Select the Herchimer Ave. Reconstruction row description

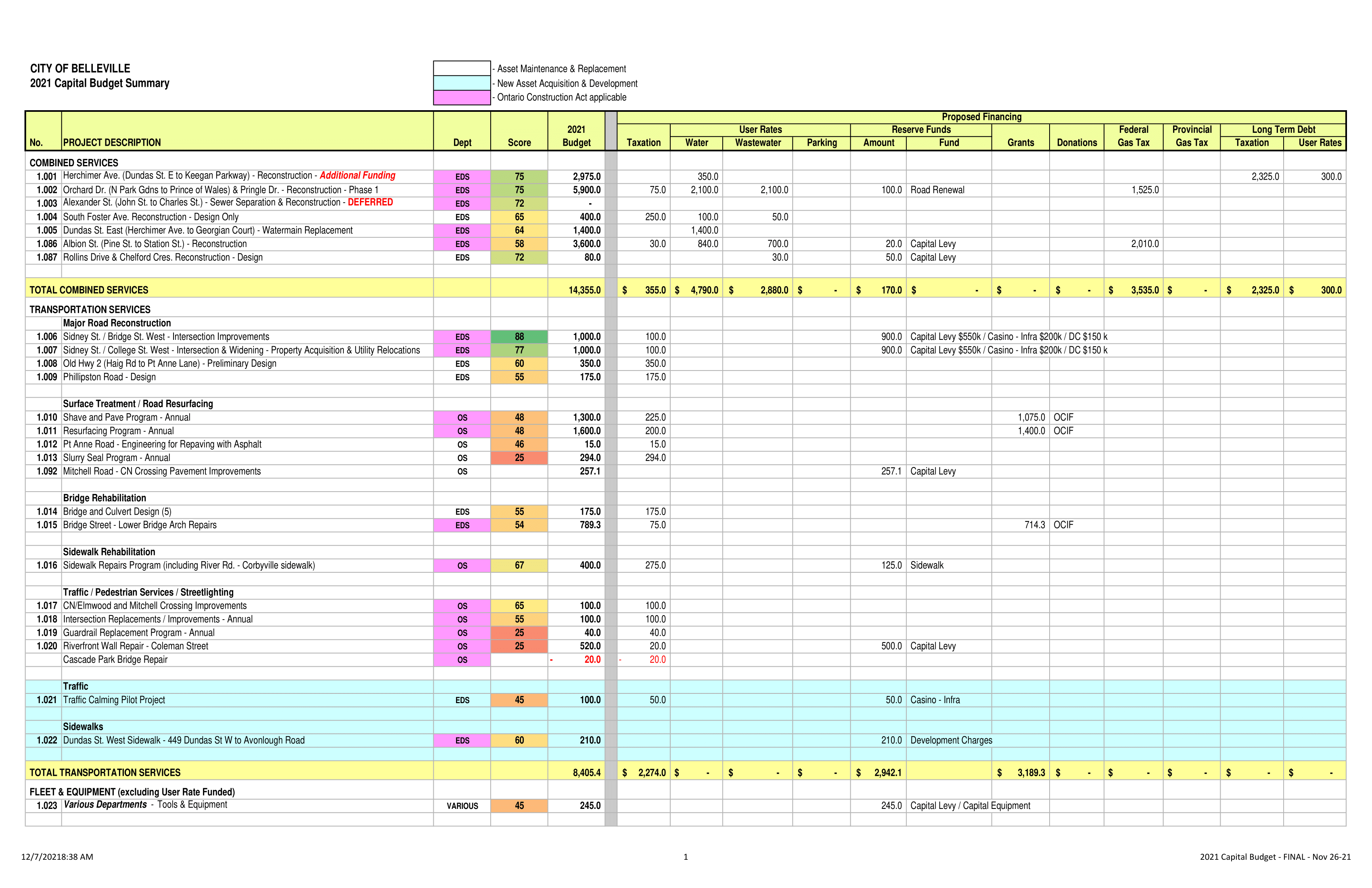pyautogui.click(x=230, y=175)
